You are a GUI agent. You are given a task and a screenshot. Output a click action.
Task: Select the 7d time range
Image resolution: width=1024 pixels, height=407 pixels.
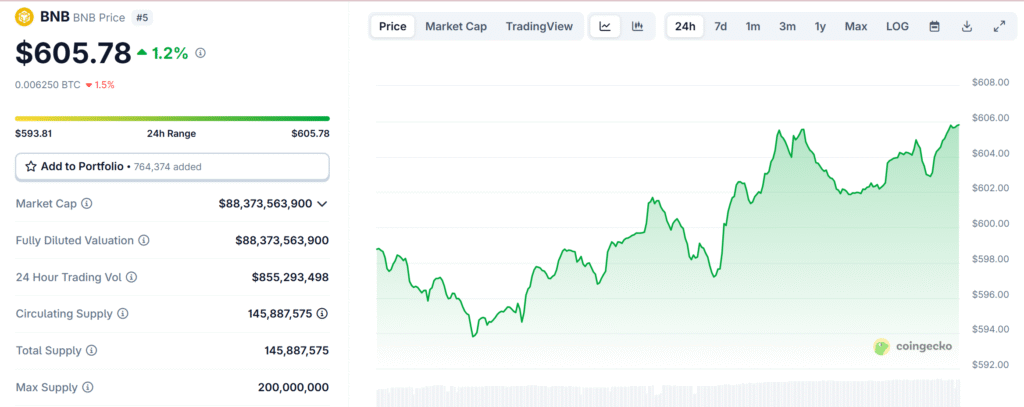[720, 27]
